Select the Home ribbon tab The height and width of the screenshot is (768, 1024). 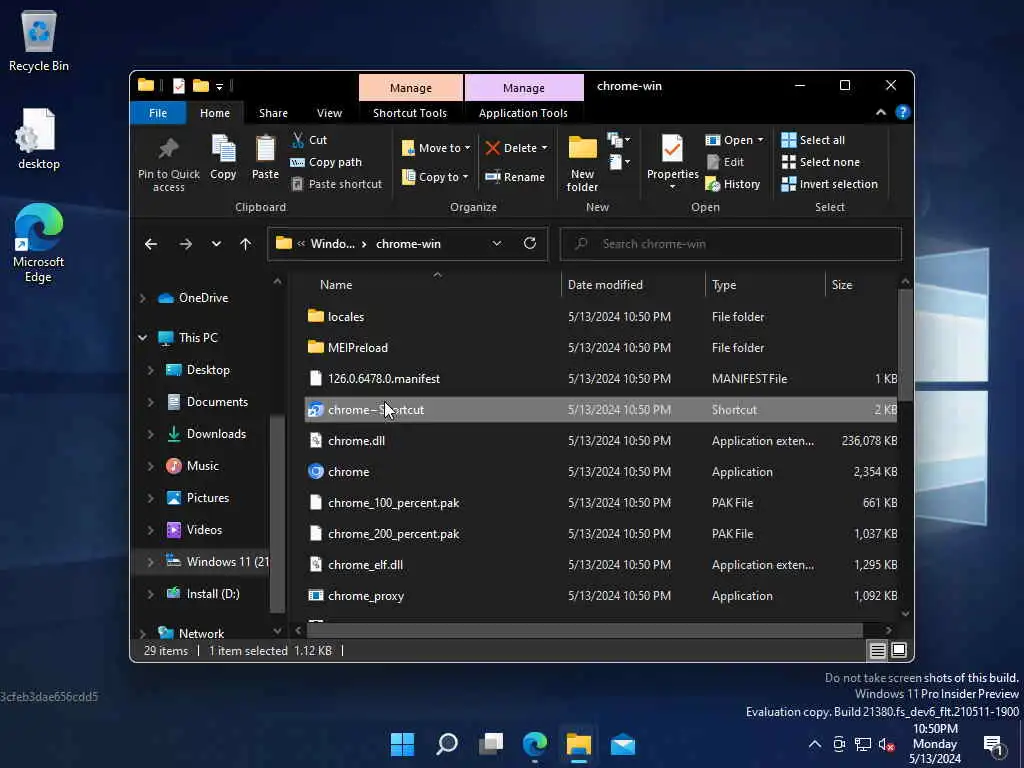click(215, 113)
